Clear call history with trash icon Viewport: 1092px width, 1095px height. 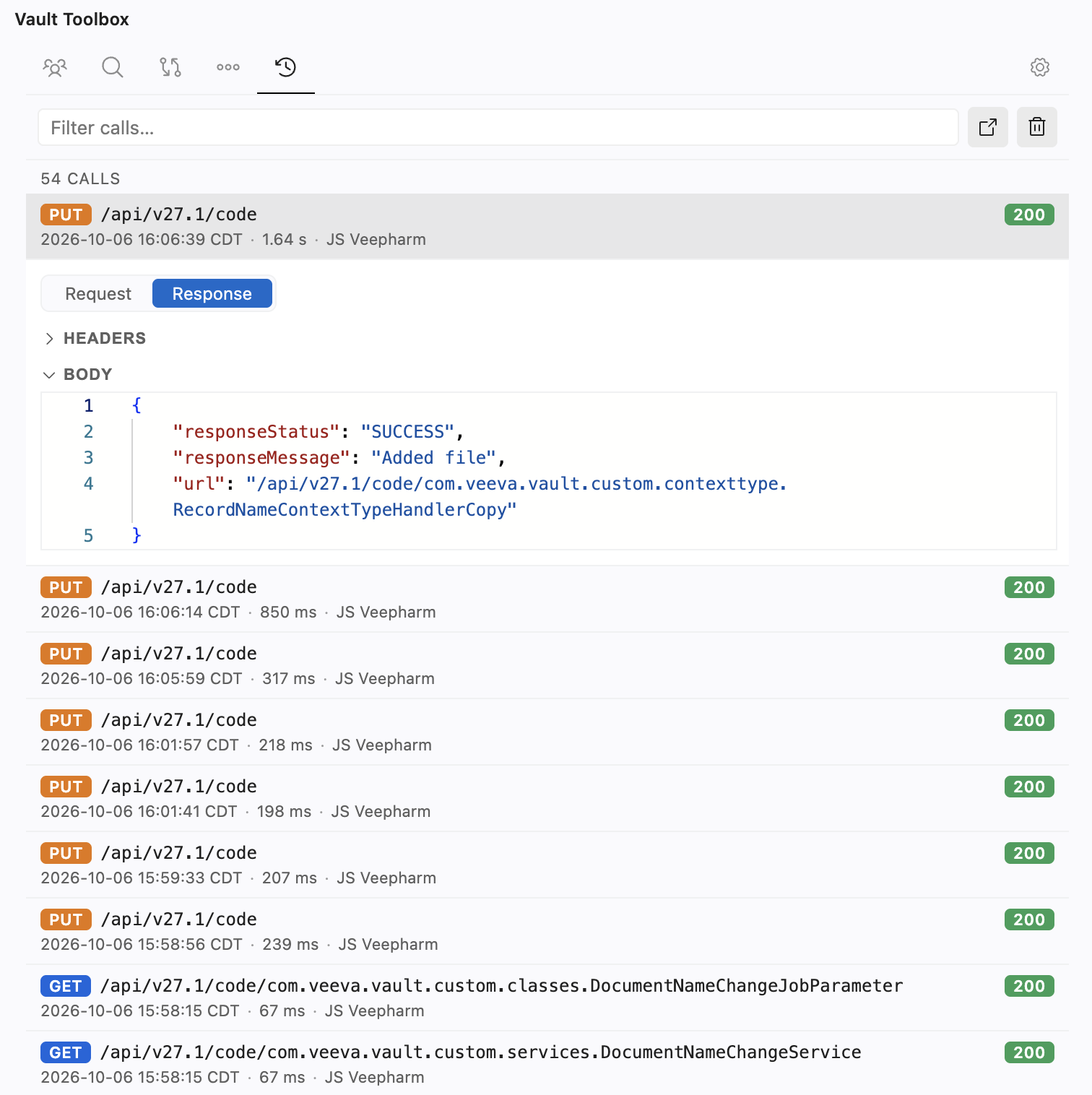pos(1037,127)
